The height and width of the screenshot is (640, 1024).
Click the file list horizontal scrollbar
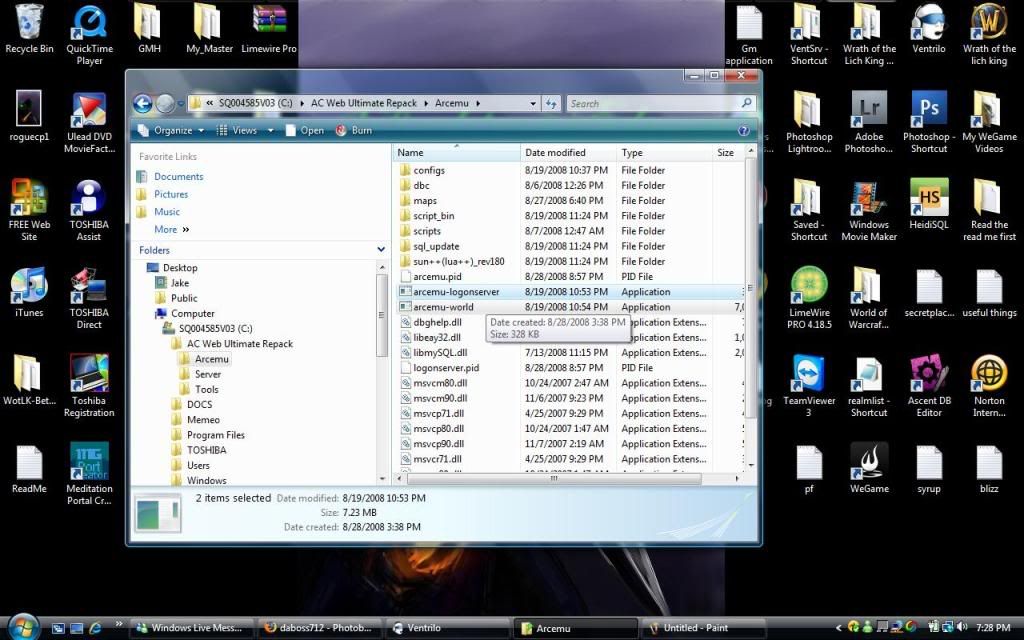[554, 479]
